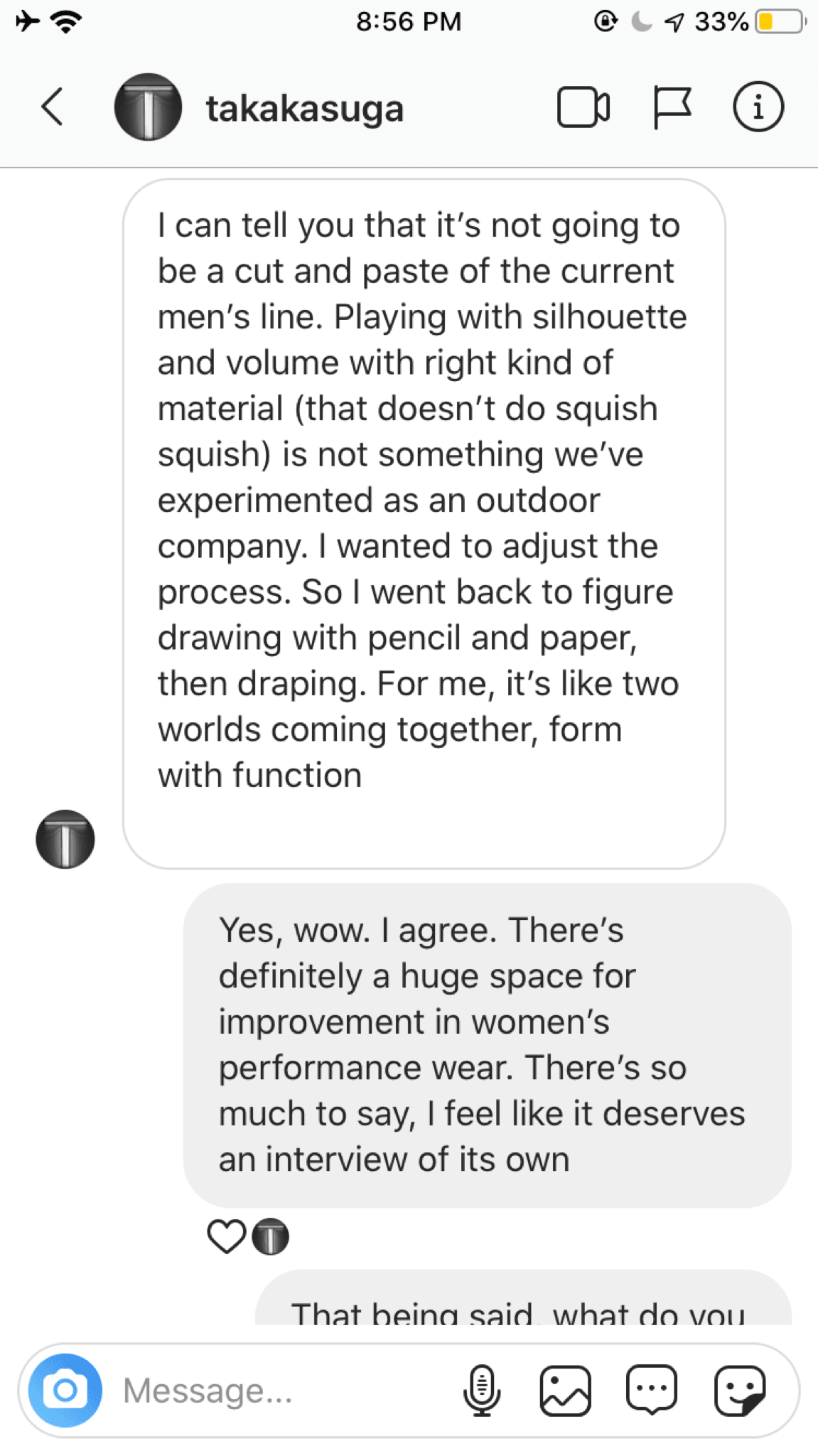Tap the battery indicator in status bar

coord(780,22)
